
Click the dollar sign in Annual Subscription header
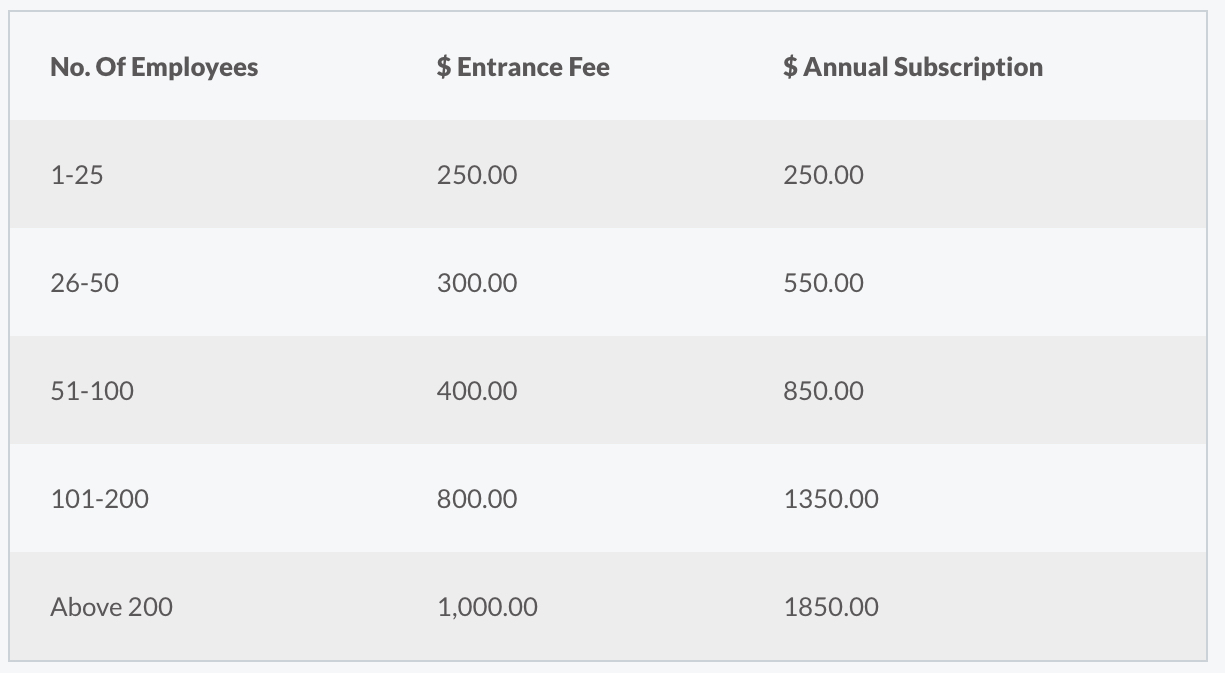(x=791, y=67)
